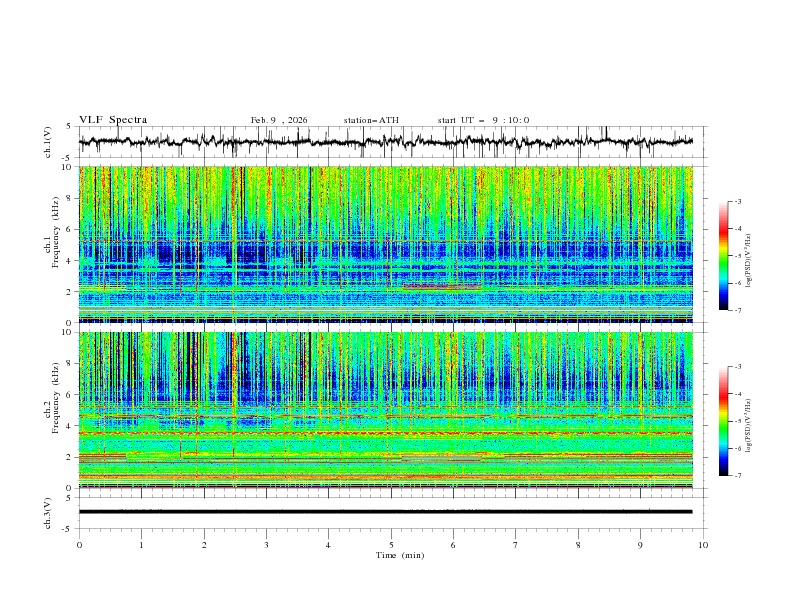Viewport: 792px width, 612px height.
Task: Click the "8" tick on the time axis
Action: 578,545
